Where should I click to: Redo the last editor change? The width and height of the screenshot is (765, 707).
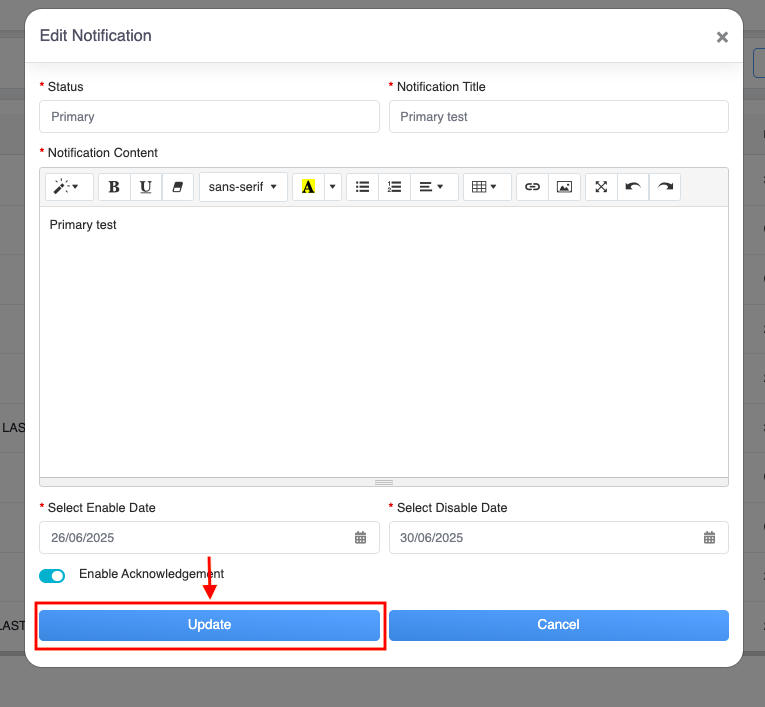coord(665,187)
